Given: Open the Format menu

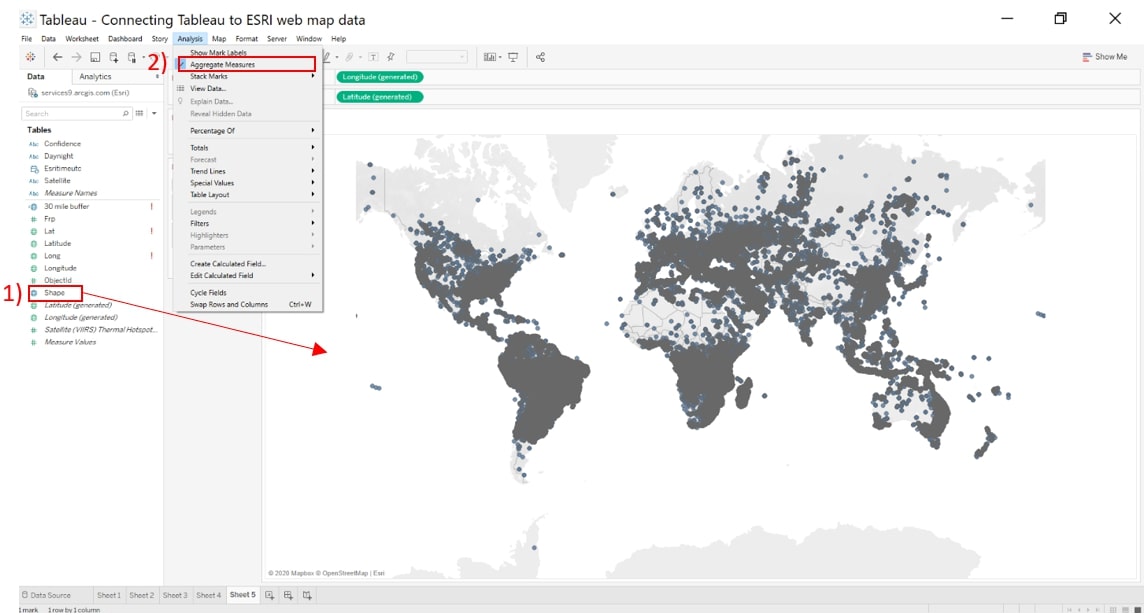Looking at the screenshot, I should (x=247, y=39).
